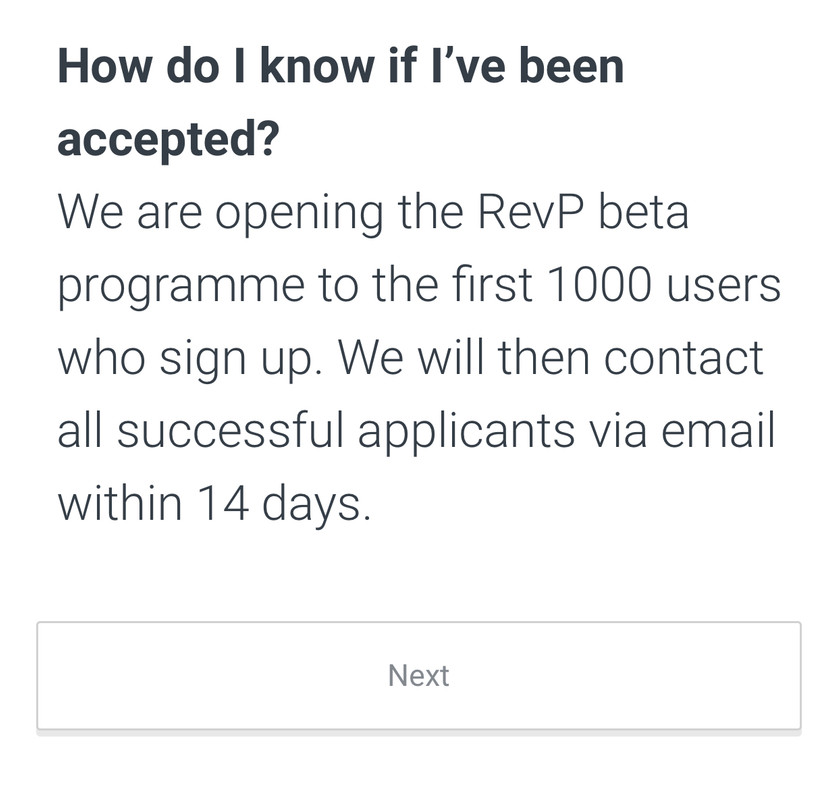Viewport: 838px width, 800px height.
Task: Click the word "successful" in the paragraph
Action: click(x=230, y=430)
